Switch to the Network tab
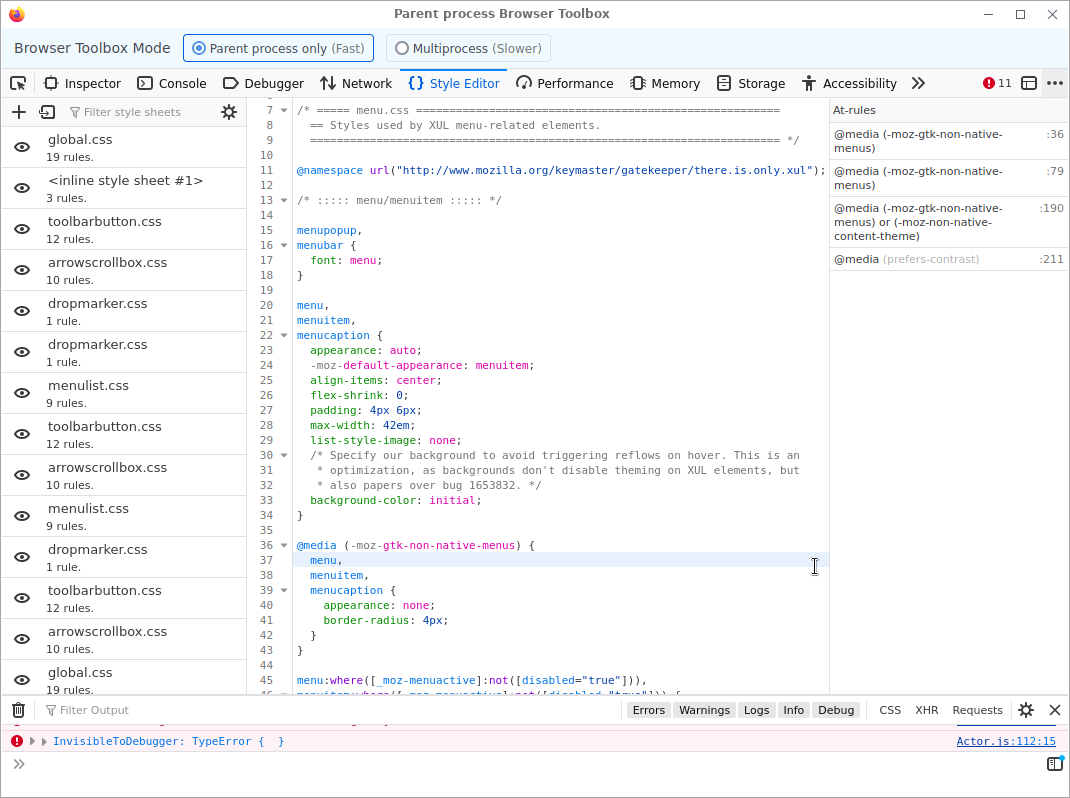 tap(356, 83)
